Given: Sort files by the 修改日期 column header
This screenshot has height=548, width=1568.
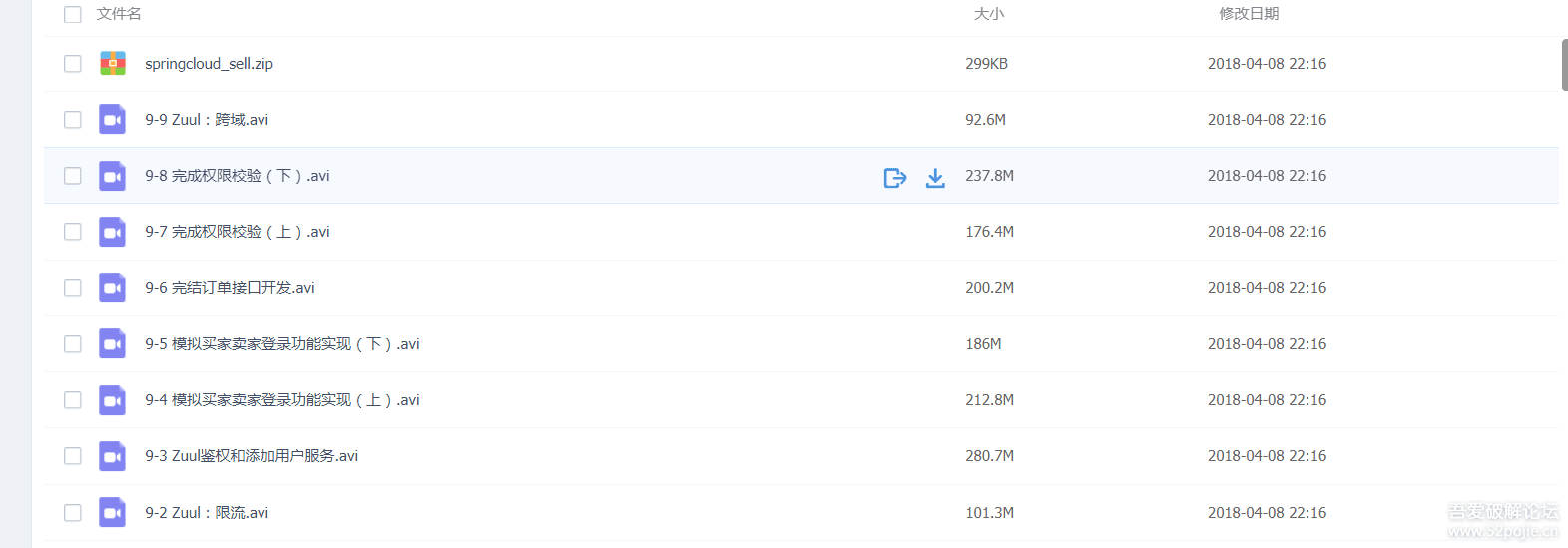Looking at the screenshot, I should tap(1249, 14).
